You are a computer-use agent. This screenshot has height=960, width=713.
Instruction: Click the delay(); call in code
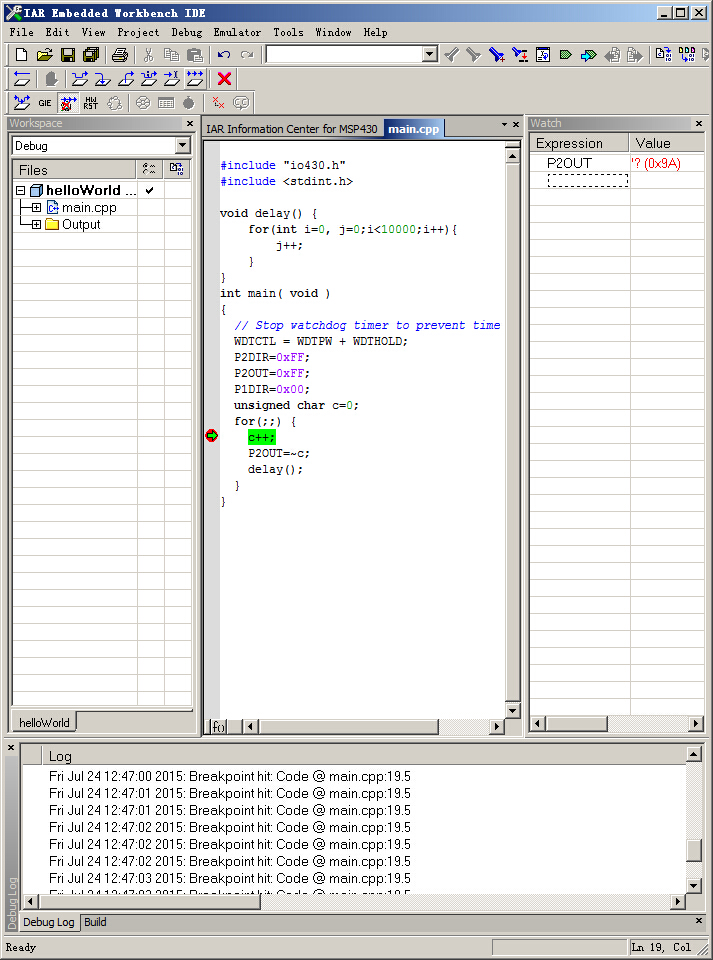tap(275, 470)
